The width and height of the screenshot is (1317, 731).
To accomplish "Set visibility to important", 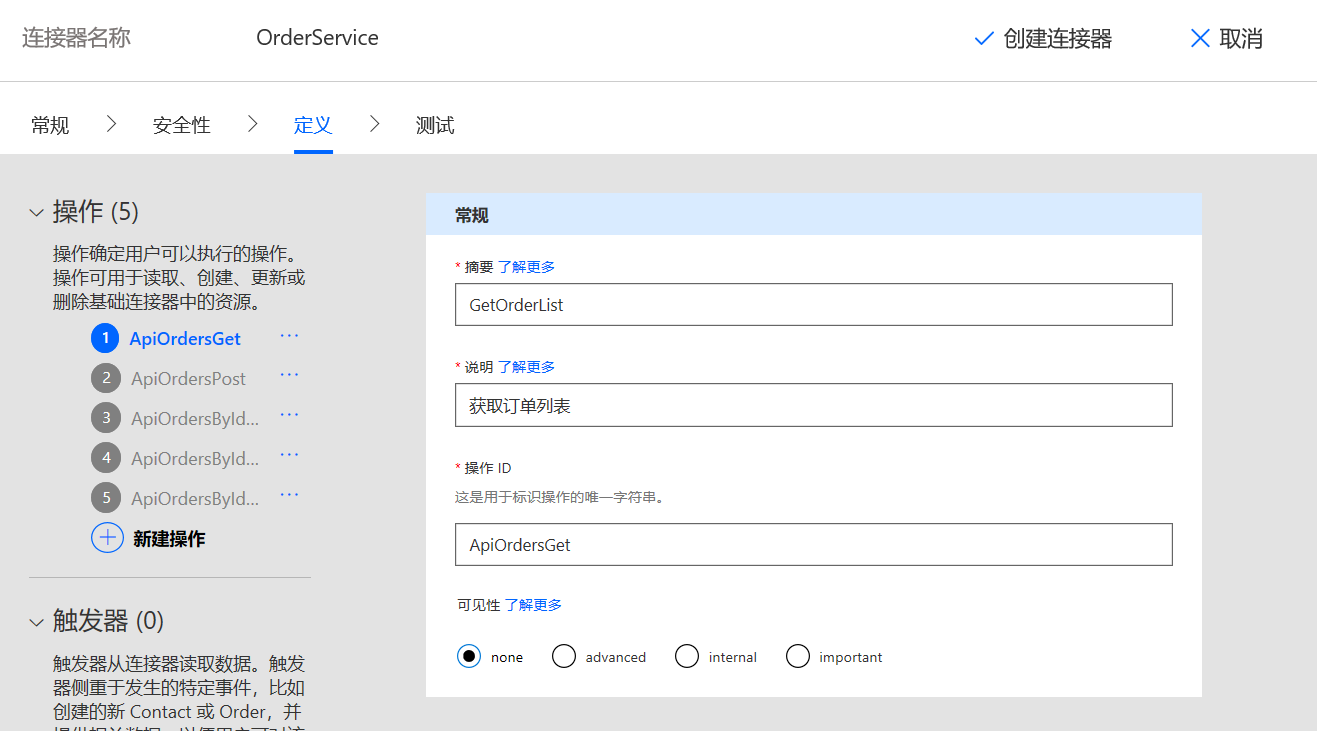I will [x=797, y=656].
